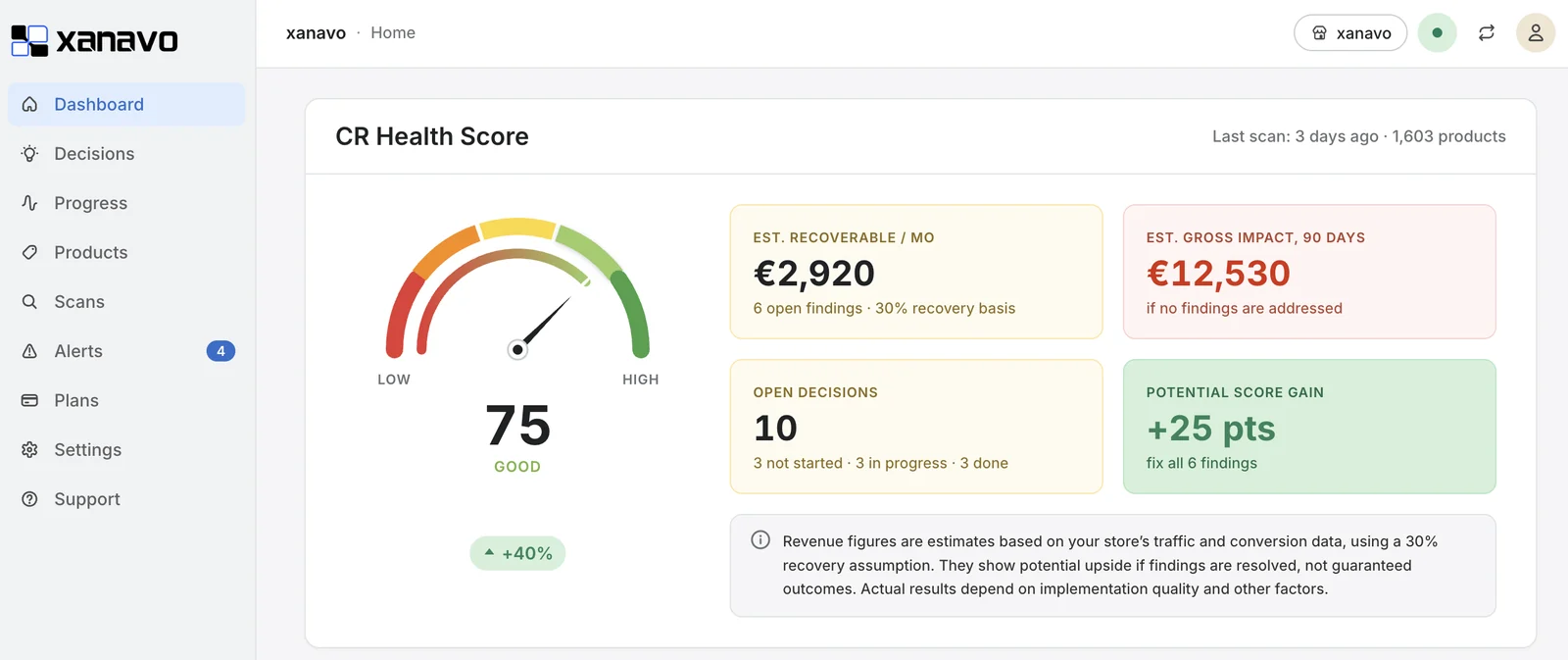
Task: Click the Home breadcrumb
Action: (393, 33)
